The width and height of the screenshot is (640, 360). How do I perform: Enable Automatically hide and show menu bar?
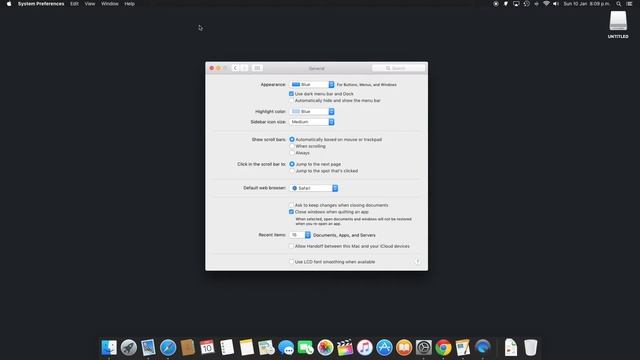coord(291,100)
